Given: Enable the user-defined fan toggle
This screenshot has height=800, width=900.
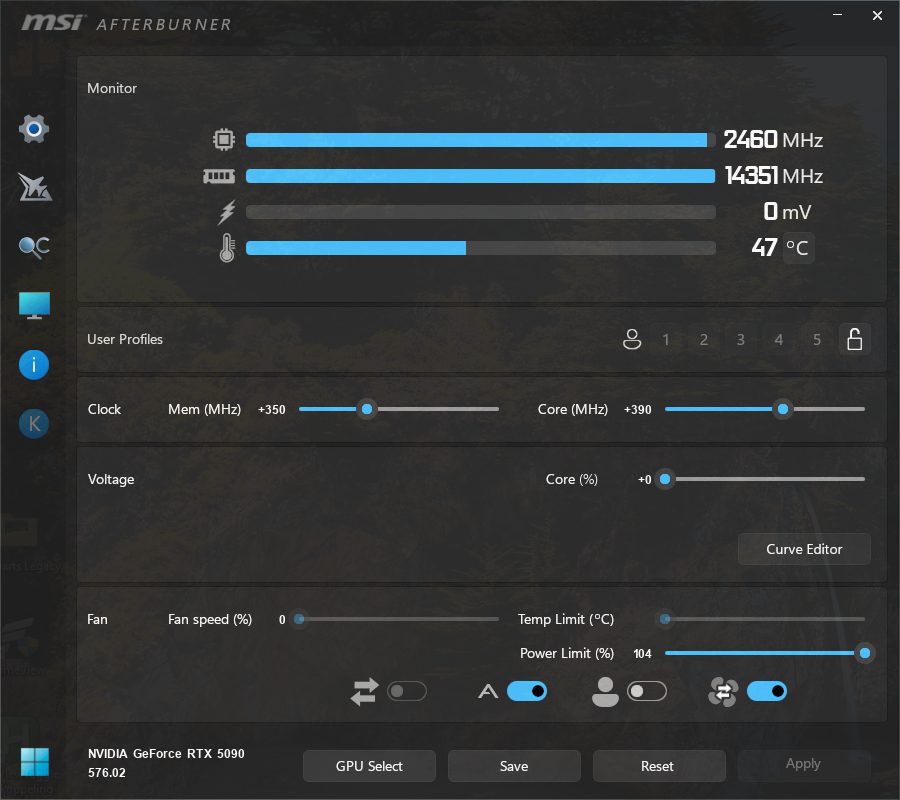Looking at the screenshot, I should click(x=646, y=691).
